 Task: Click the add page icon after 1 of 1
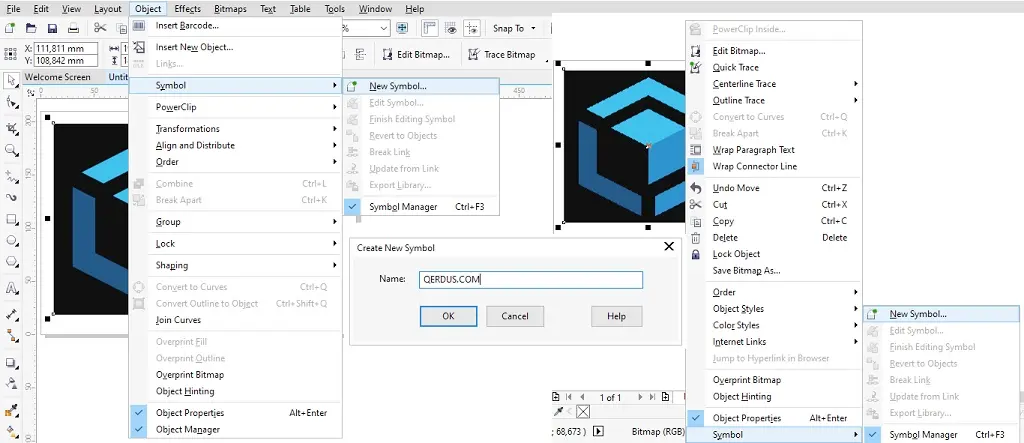pos(665,397)
